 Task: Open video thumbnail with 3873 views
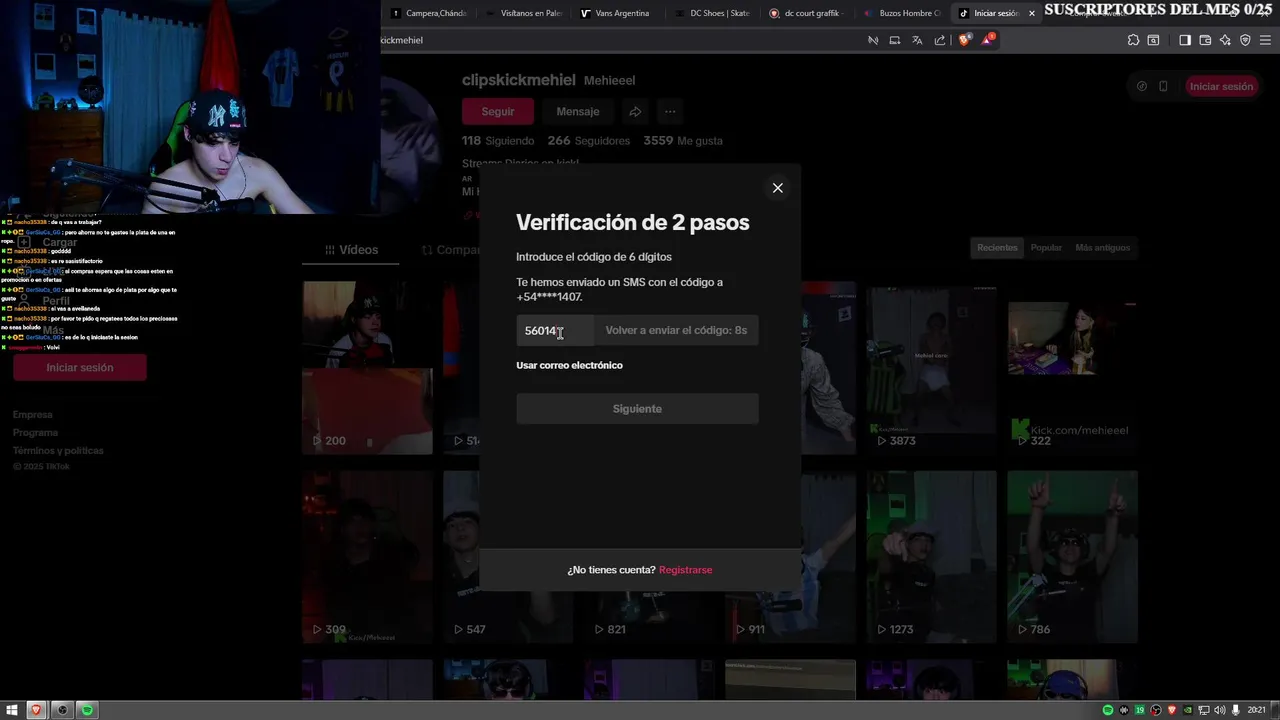(x=931, y=368)
